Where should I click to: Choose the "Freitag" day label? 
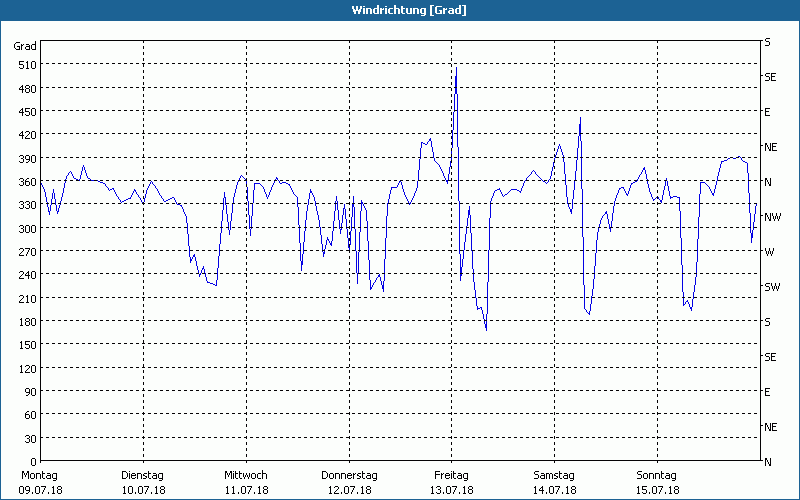click(x=452, y=476)
